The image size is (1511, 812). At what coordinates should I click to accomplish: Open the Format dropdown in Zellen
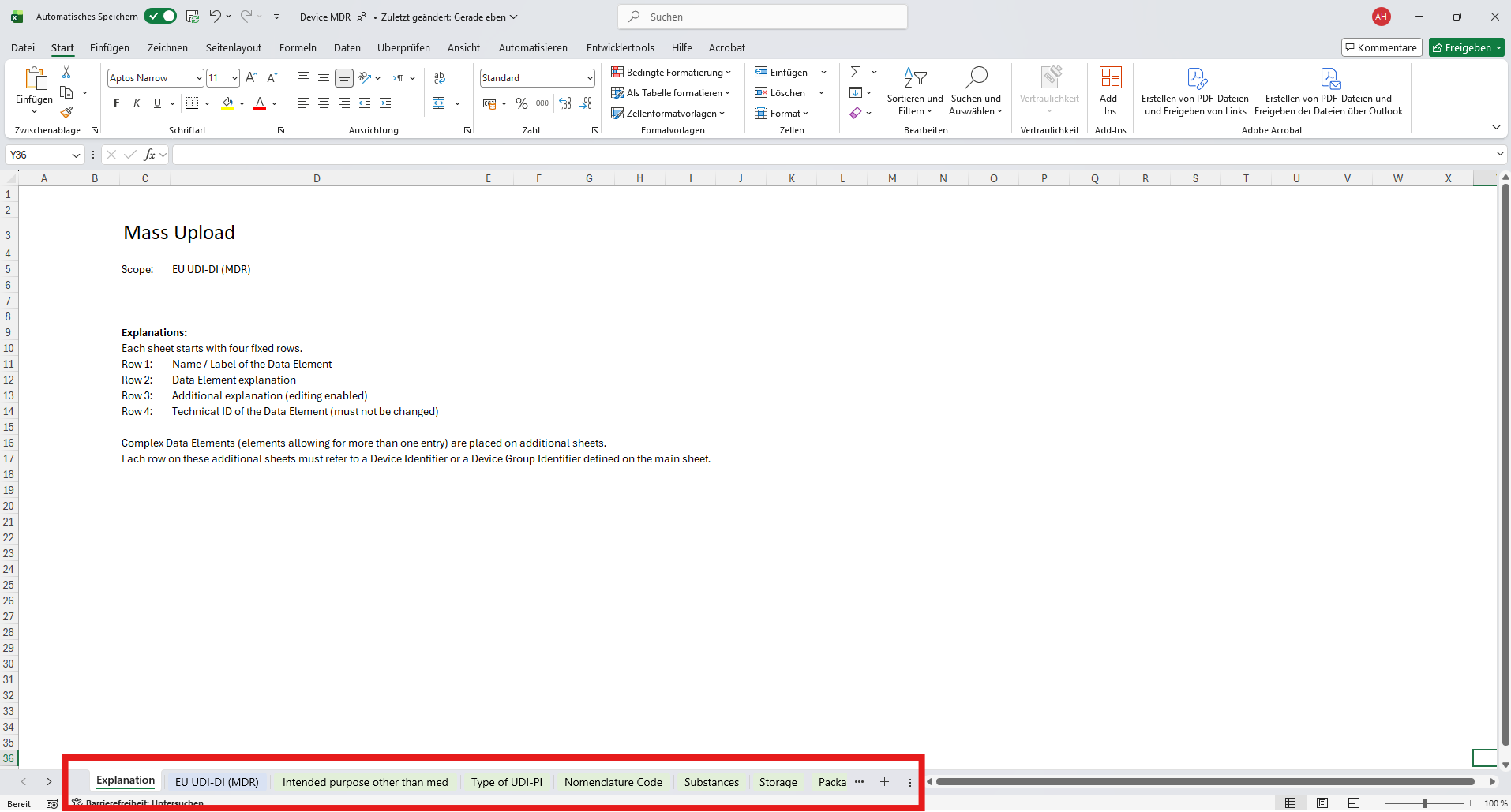click(782, 113)
